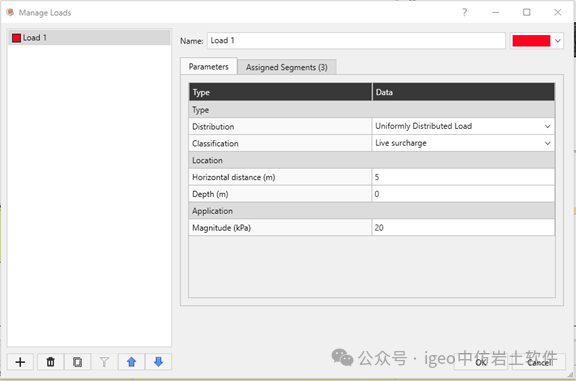Delete selected load with trash icon

pyautogui.click(x=50, y=362)
